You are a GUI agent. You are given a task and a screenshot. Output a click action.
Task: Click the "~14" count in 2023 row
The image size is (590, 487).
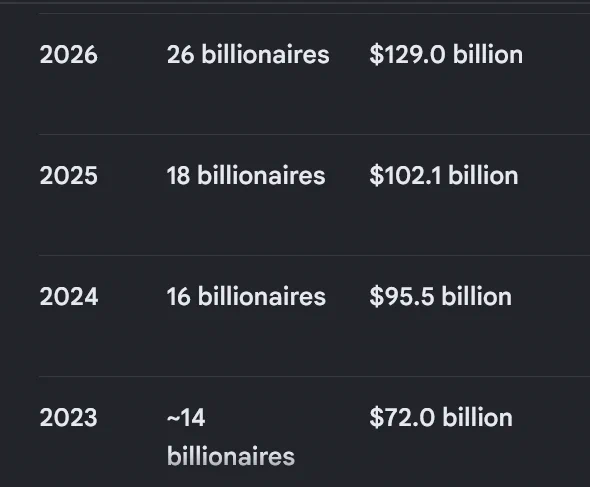(x=186, y=418)
